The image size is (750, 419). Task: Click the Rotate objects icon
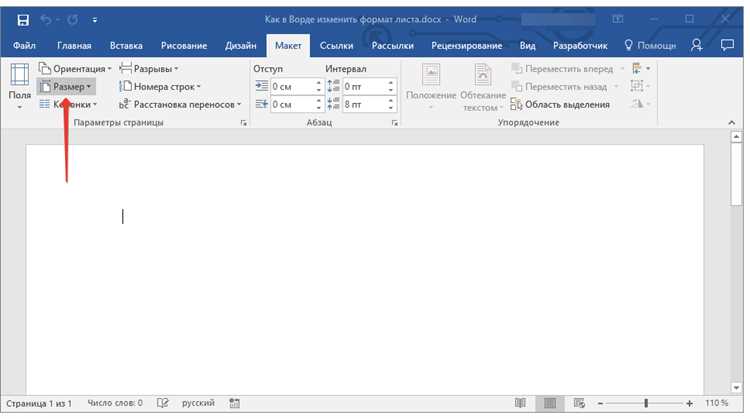[x=640, y=104]
